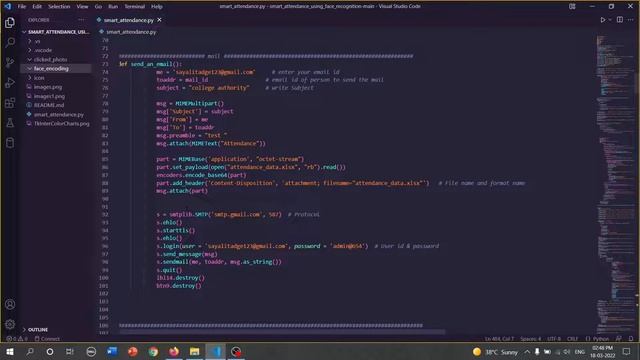Viewport: 640px width, 360px height.
Task: Open the View menu
Action: (x=82, y=6)
